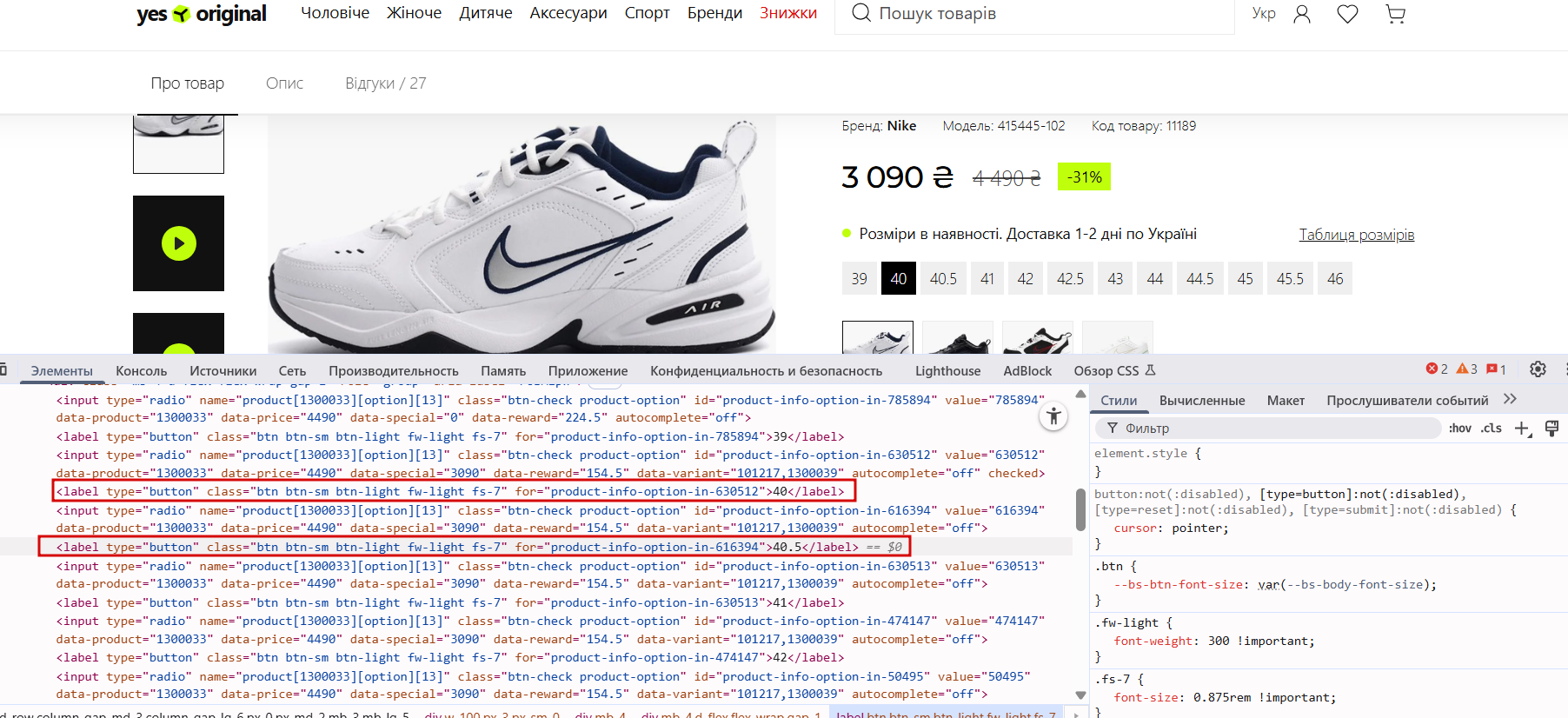
Task: Open the AdBlock DevTools tab
Action: 1027,371
